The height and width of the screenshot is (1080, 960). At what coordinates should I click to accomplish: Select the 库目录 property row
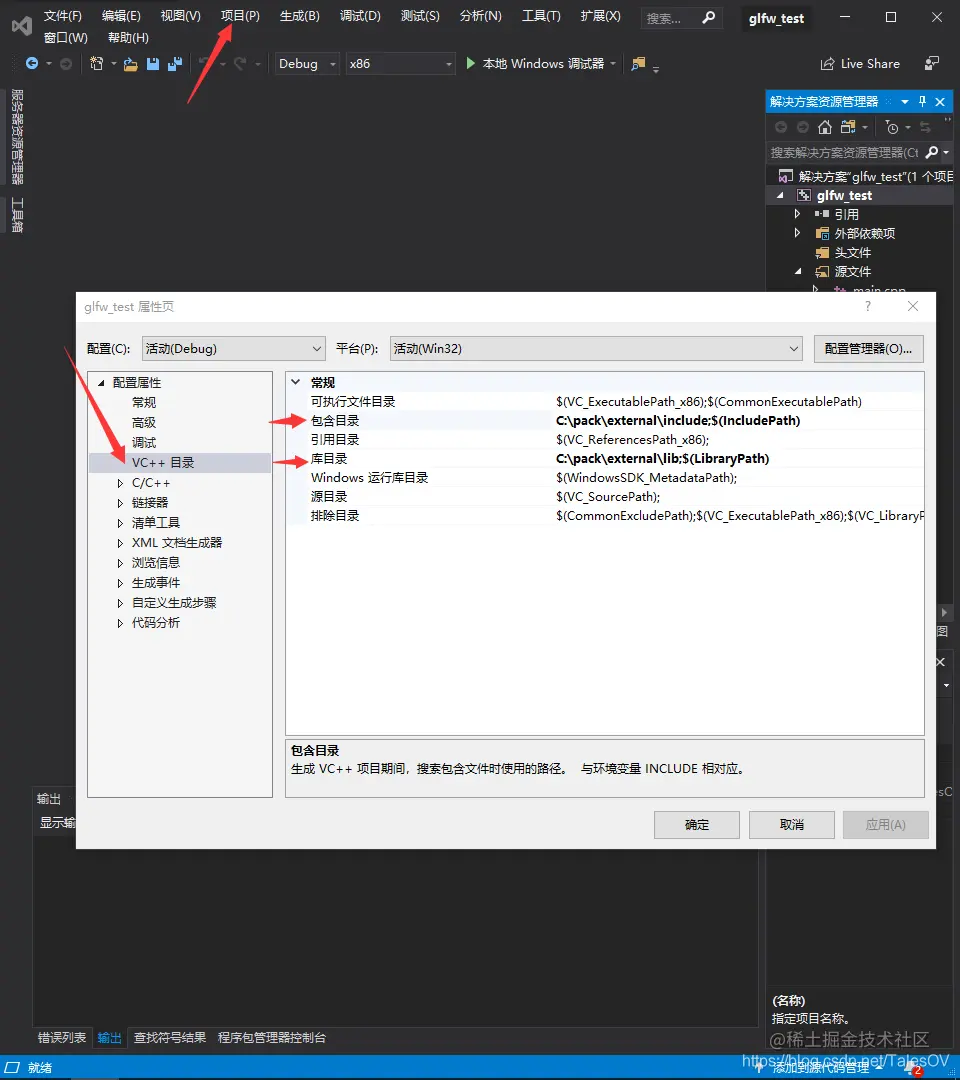(x=605, y=459)
